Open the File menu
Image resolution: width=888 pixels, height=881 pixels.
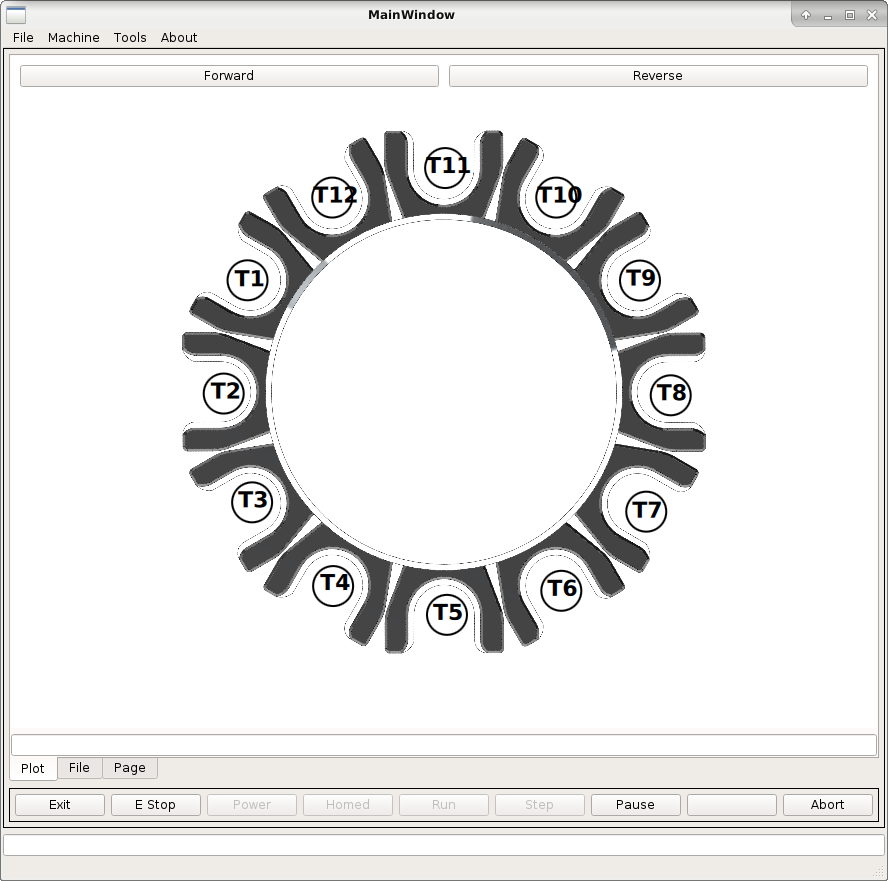point(23,37)
